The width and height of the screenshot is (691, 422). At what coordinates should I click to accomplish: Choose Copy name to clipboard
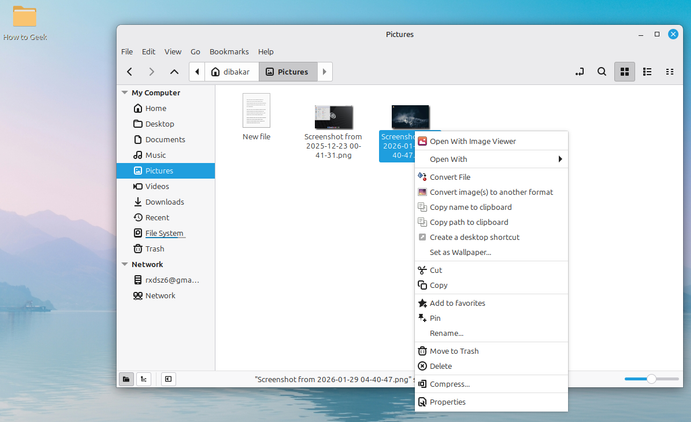pos(491,207)
